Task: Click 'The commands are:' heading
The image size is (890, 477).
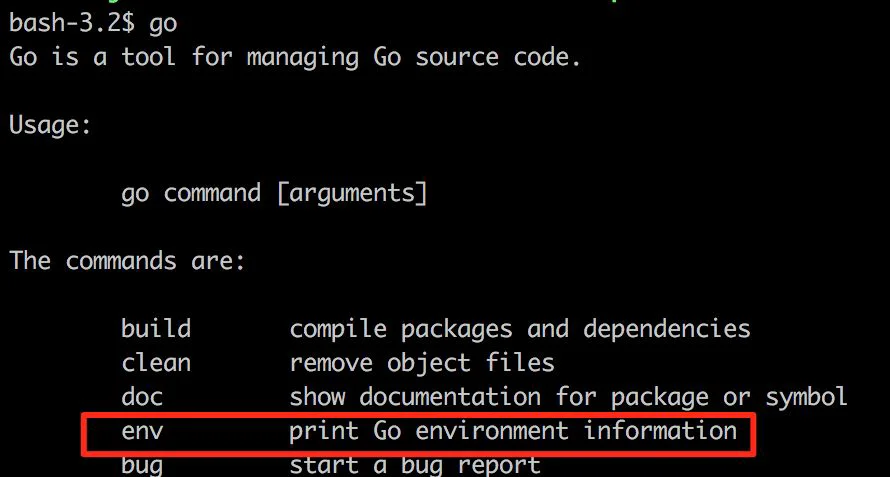Action: click(127, 261)
